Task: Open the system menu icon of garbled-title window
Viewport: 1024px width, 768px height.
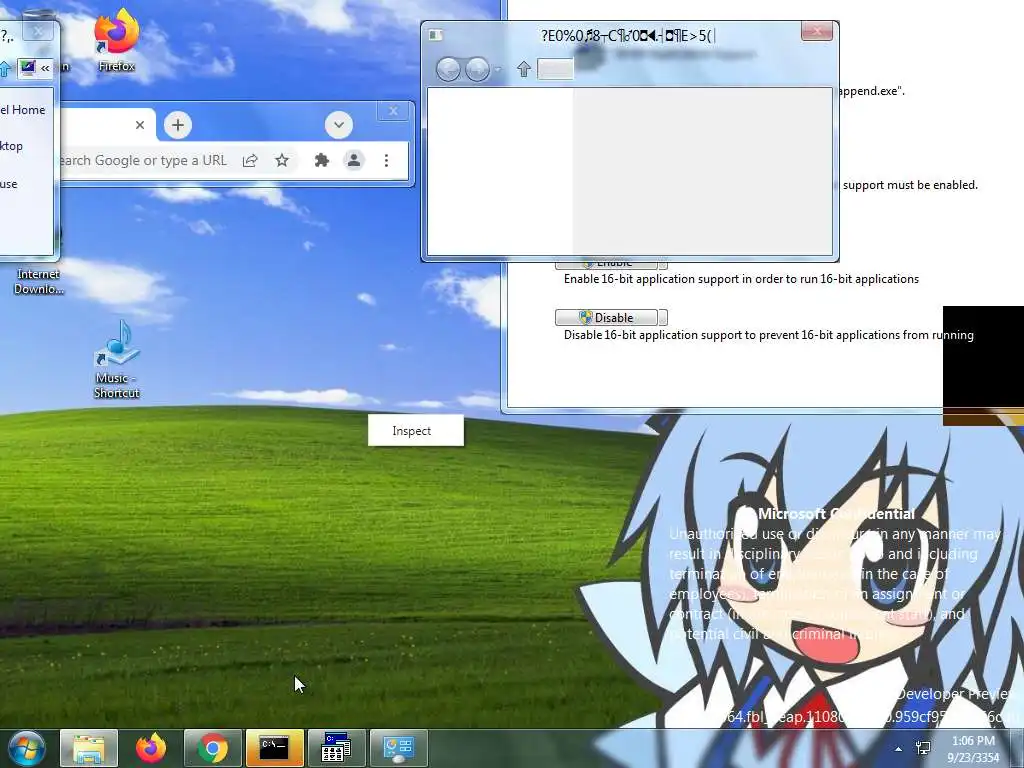Action: tap(436, 35)
